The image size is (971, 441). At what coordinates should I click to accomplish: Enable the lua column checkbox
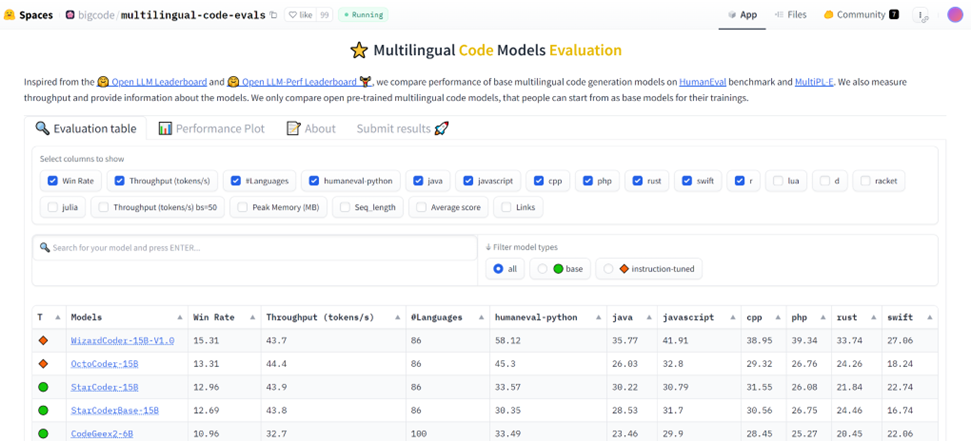tap(777, 181)
